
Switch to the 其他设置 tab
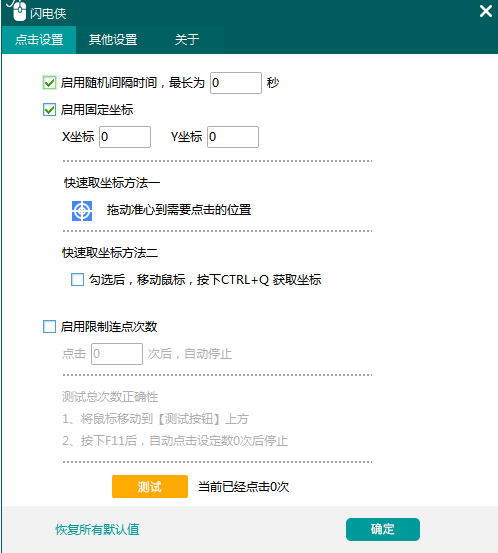[113, 40]
